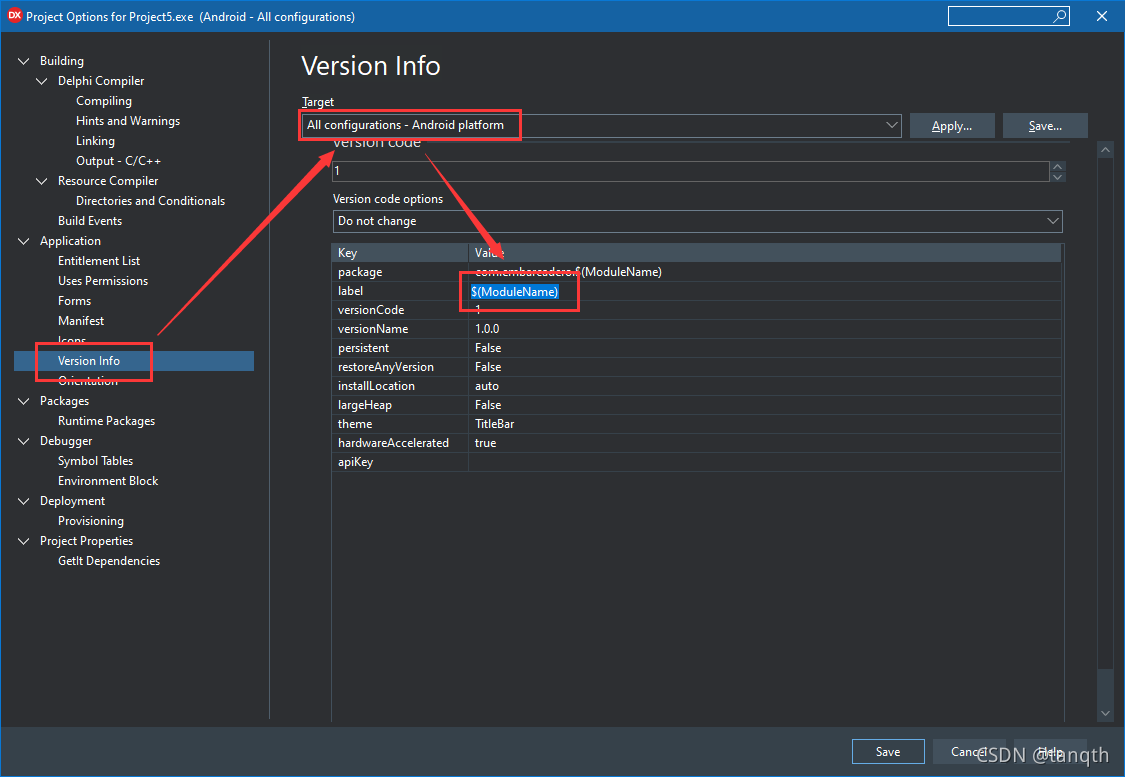Image resolution: width=1125 pixels, height=777 pixels.
Task: Click the Apply... button
Action: point(952,126)
